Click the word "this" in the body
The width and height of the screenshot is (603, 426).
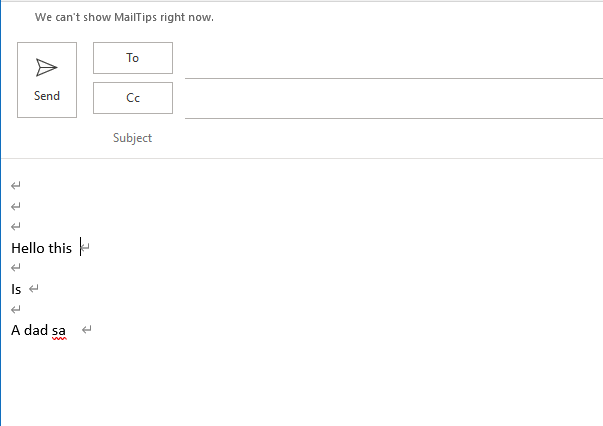(x=60, y=248)
